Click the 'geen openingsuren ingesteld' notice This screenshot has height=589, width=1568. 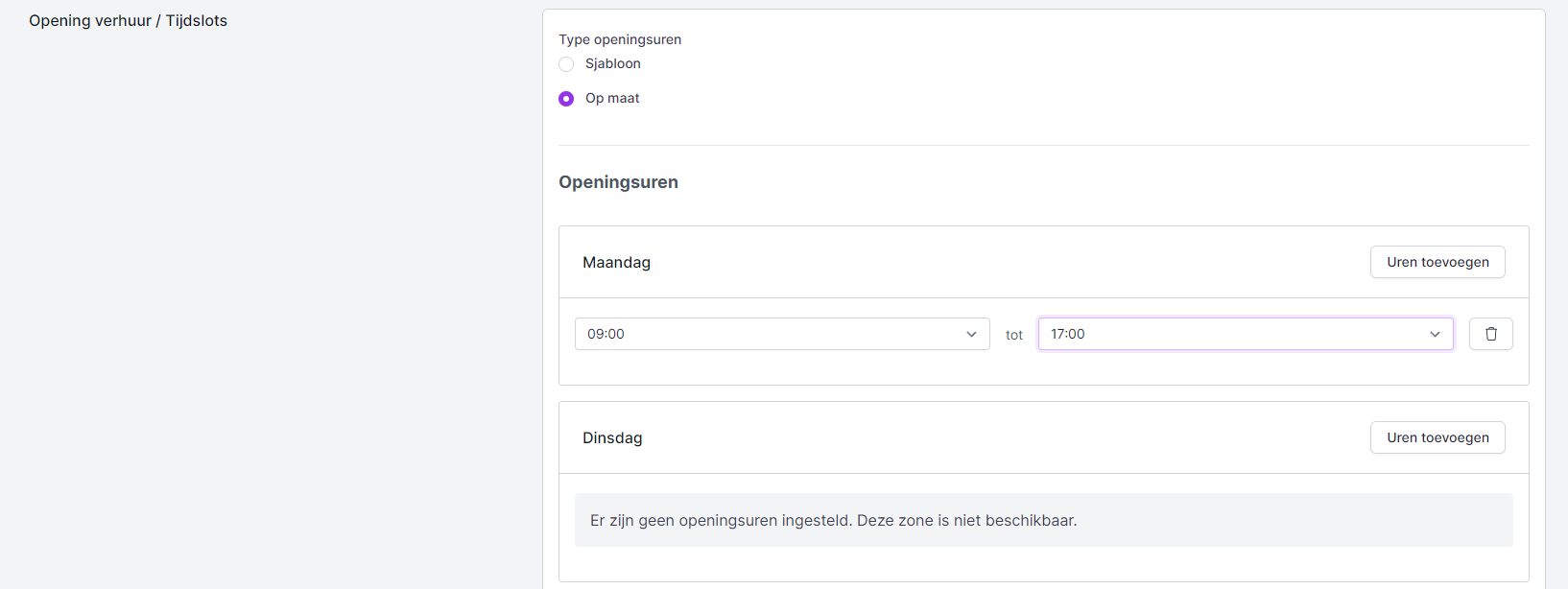pyautogui.click(x=833, y=520)
